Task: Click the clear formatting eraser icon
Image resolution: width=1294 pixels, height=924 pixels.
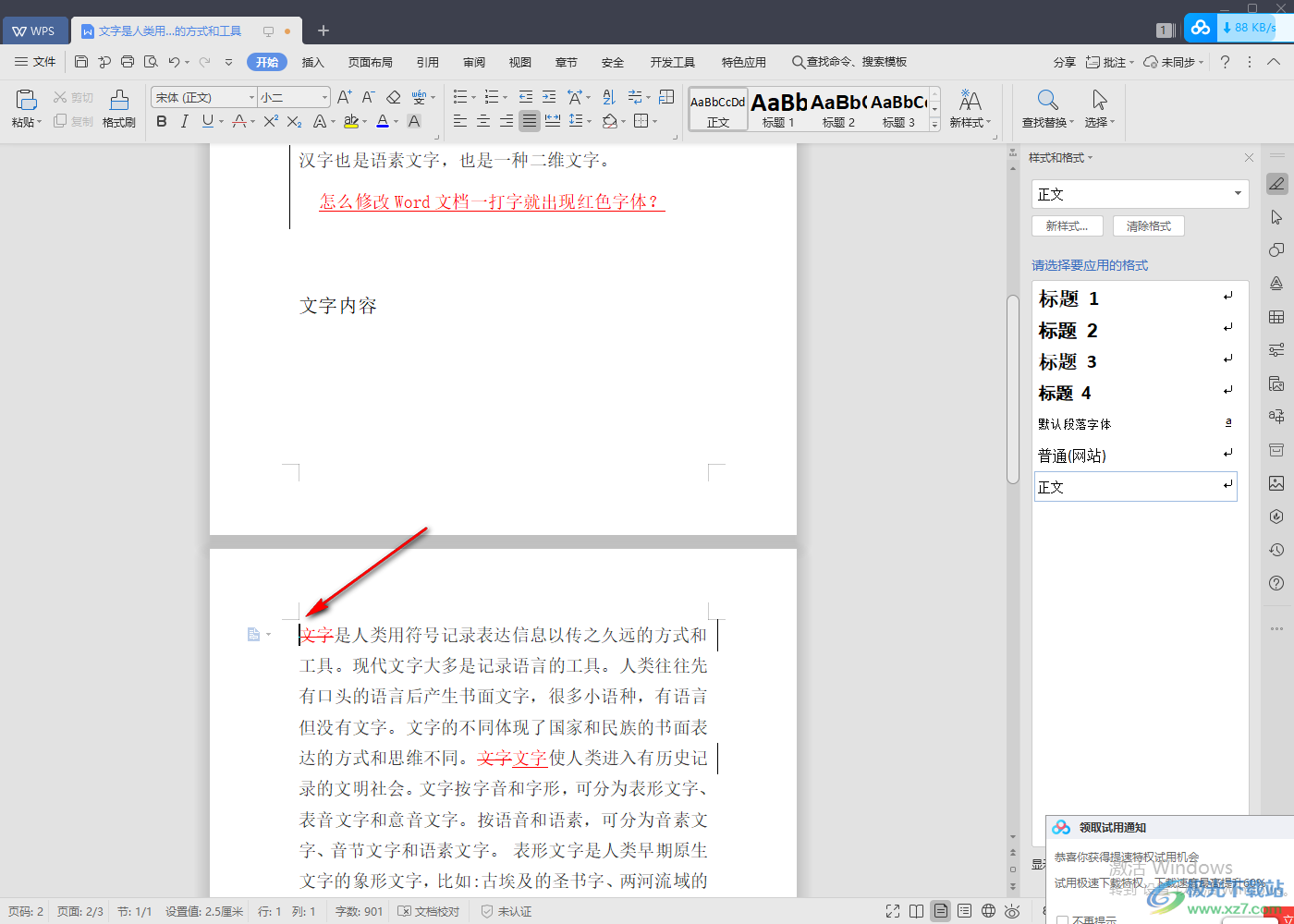Action: tap(393, 97)
